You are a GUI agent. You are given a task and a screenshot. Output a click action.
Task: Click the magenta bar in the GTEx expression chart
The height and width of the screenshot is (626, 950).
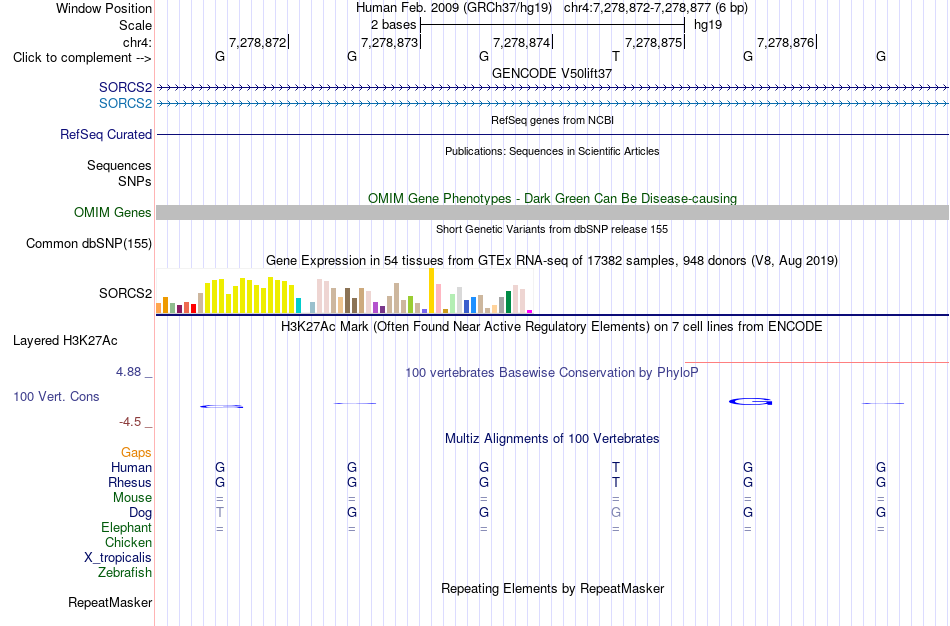click(530, 311)
